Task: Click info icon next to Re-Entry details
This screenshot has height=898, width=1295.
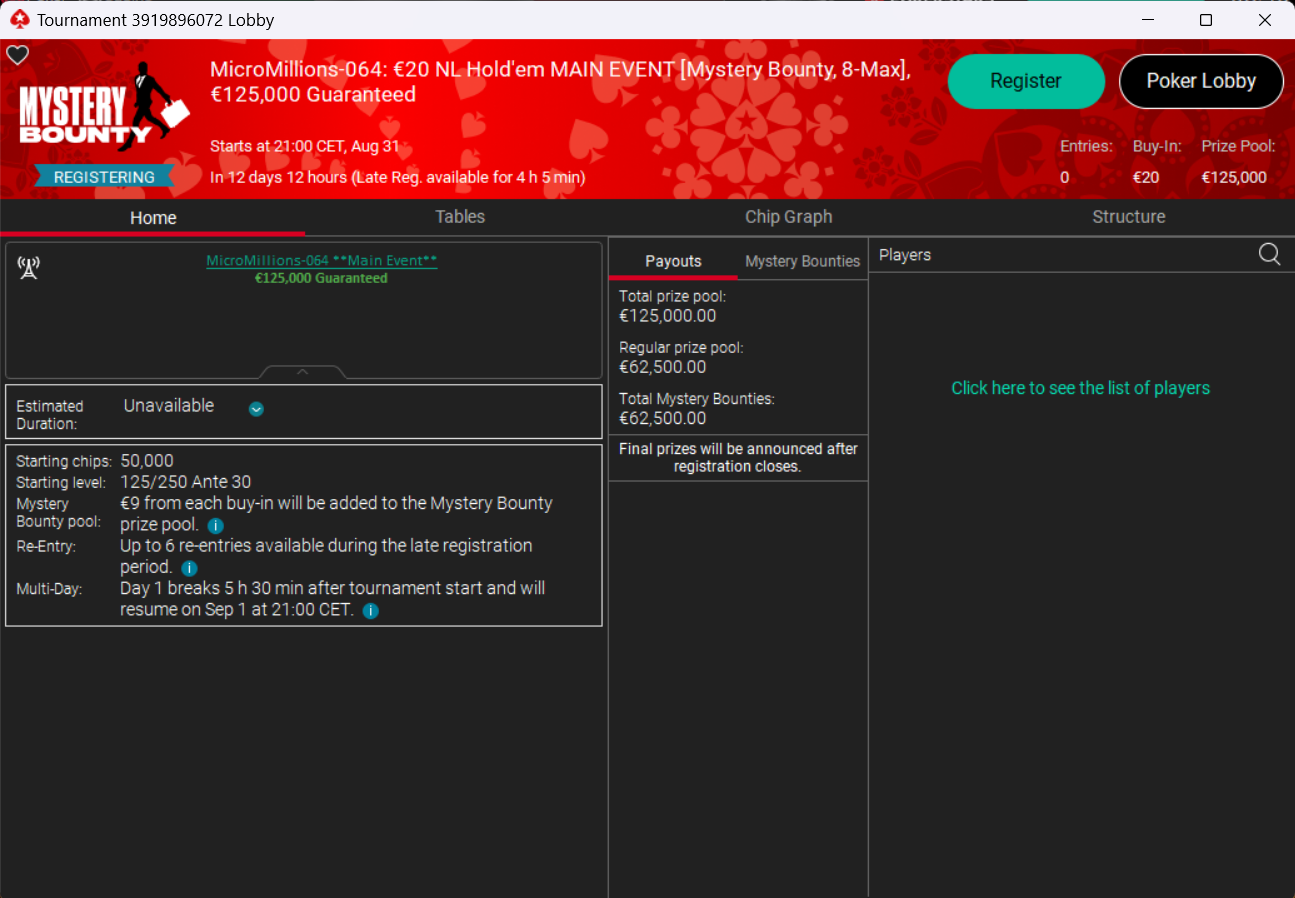Action: point(189,568)
